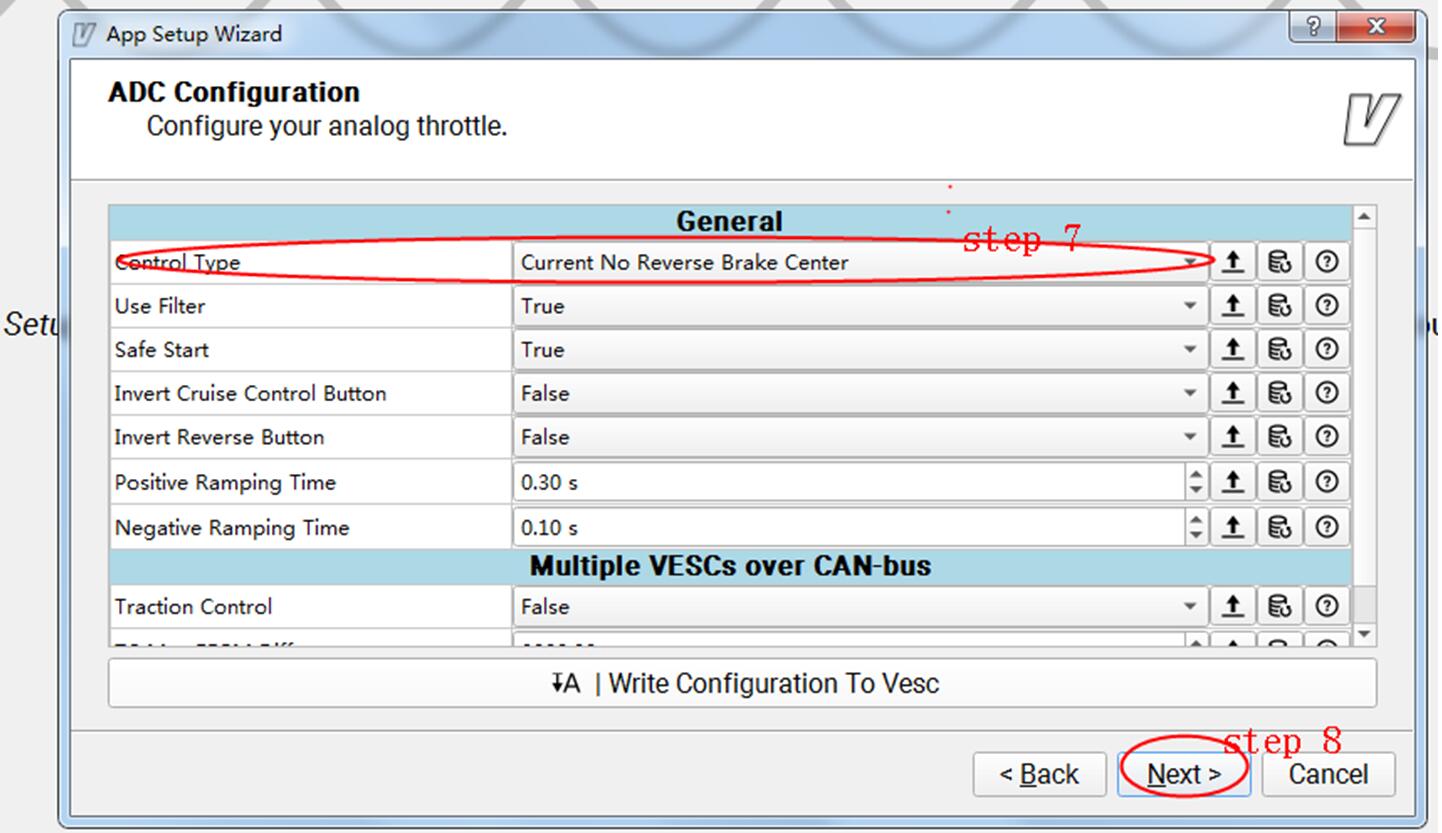Image resolution: width=1442 pixels, height=833 pixels.
Task: Expand the Use Filter dropdown
Action: click(x=860, y=306)
